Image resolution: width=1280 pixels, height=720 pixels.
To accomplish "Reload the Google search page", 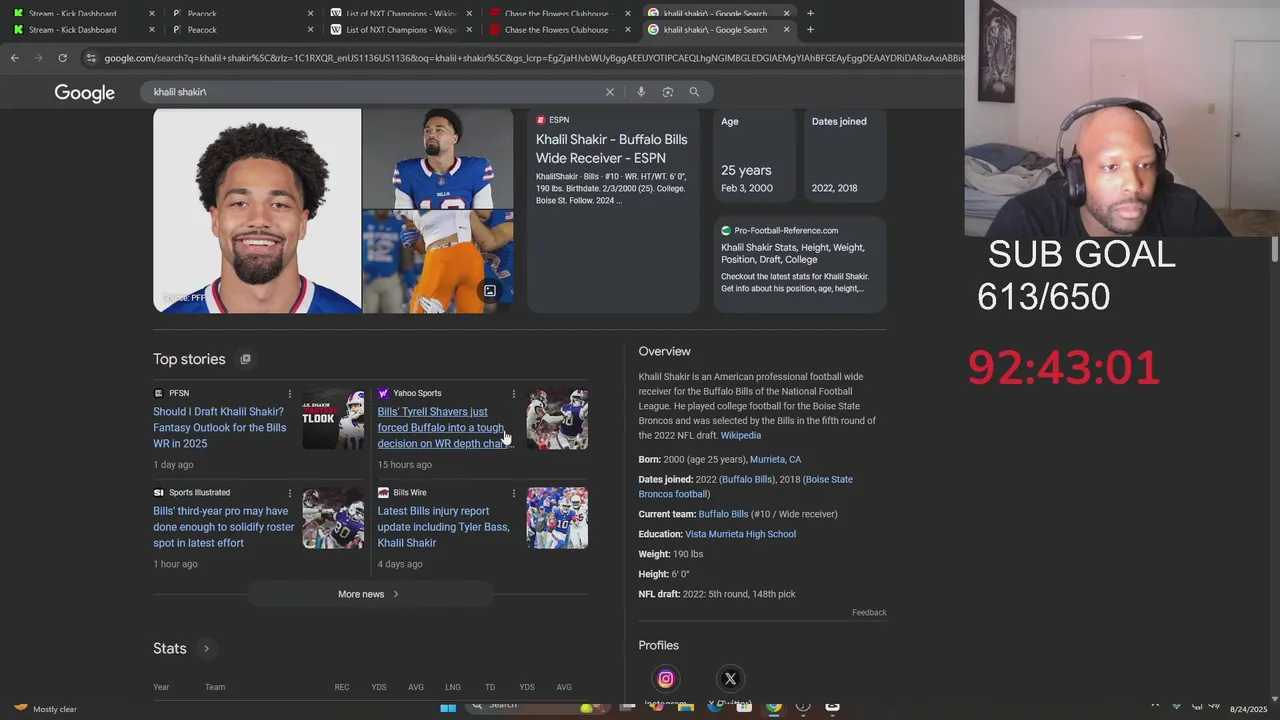I will (62, 58).
